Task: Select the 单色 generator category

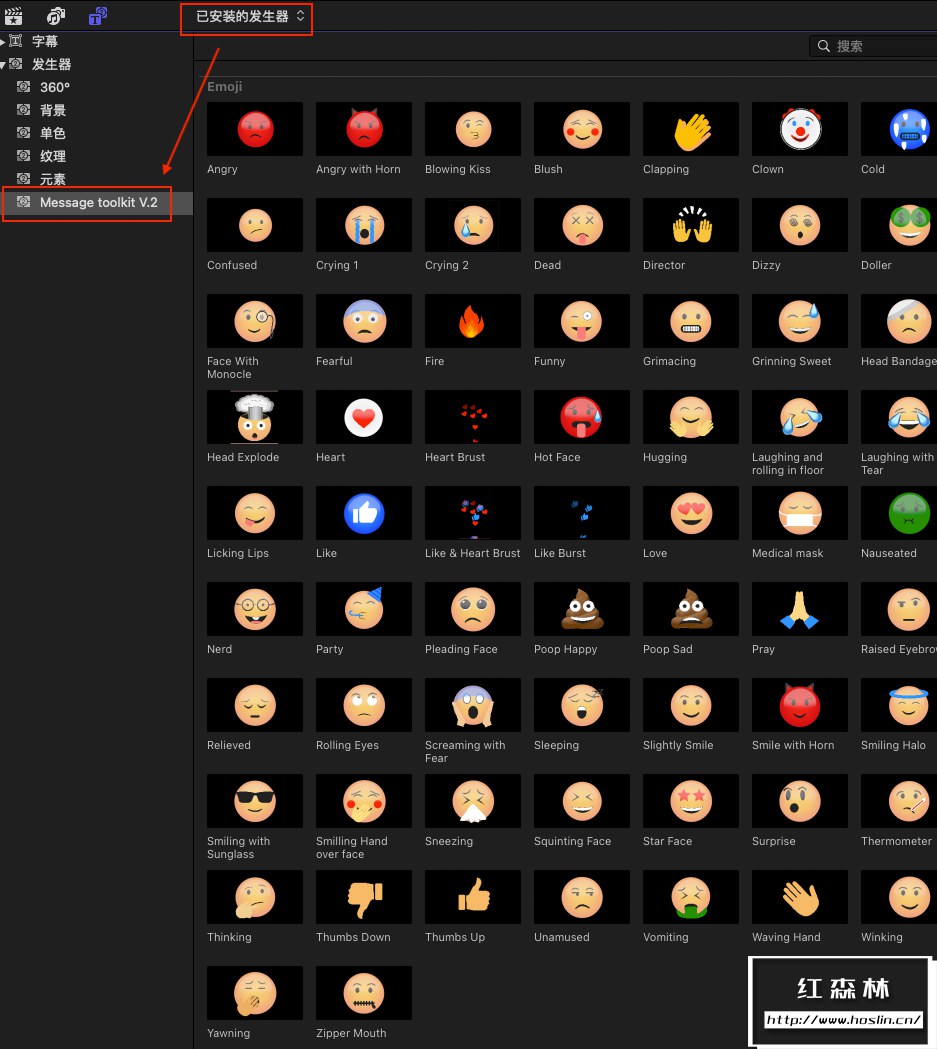Action: 52,133
